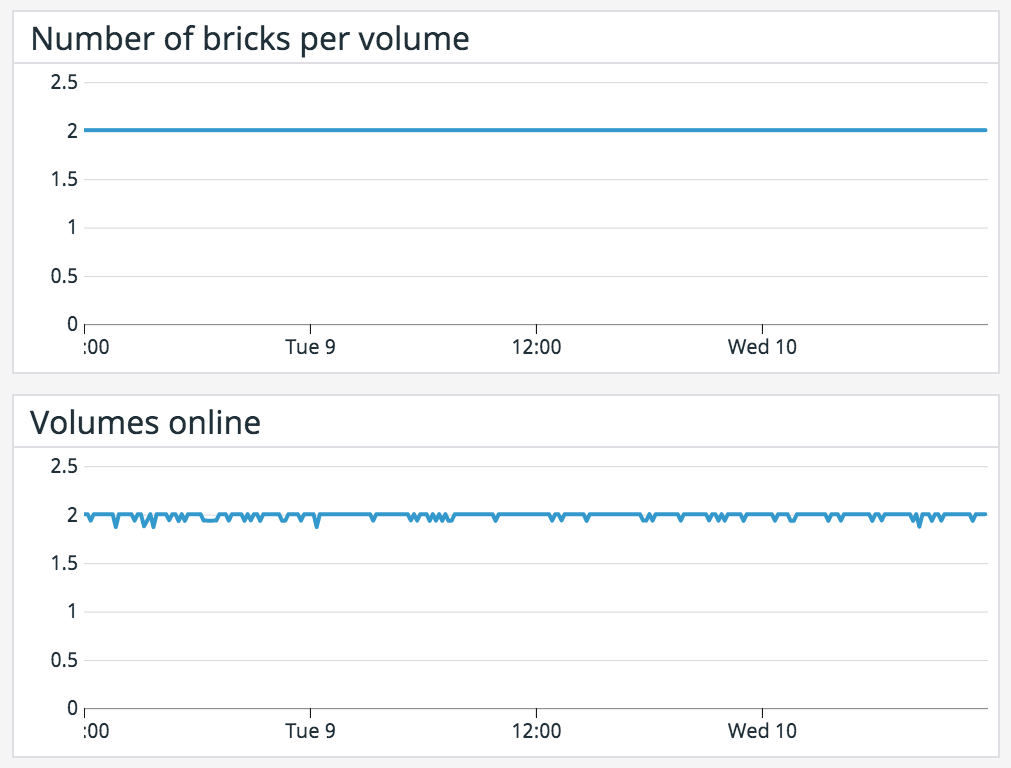Click the 12:00 label on bottom chart
The image size is (1011, 768).
[539, 731]
